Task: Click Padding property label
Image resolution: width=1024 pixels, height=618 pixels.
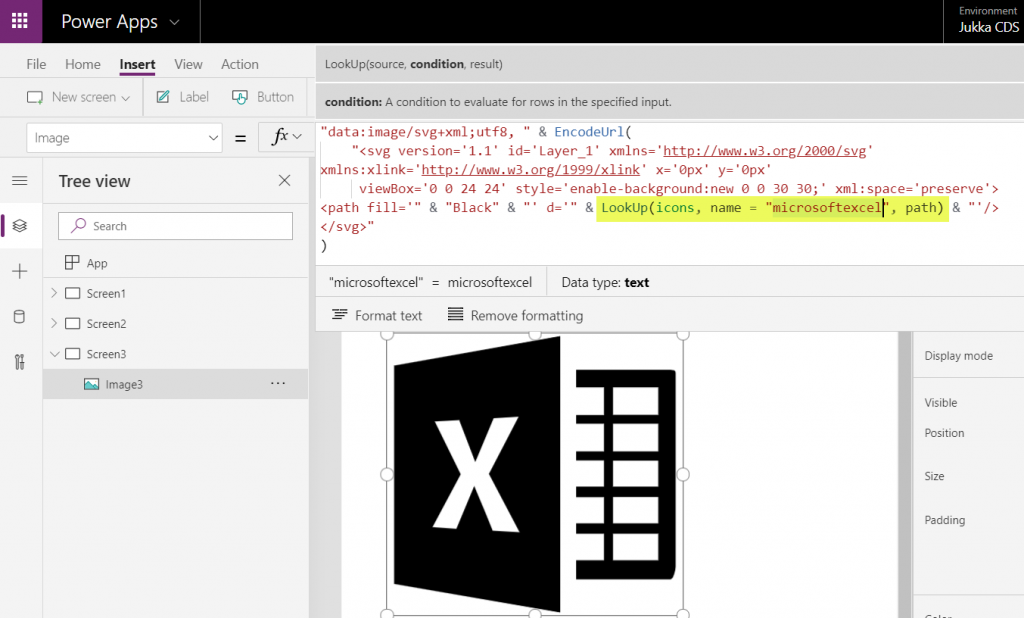Action: coord(944,520)
